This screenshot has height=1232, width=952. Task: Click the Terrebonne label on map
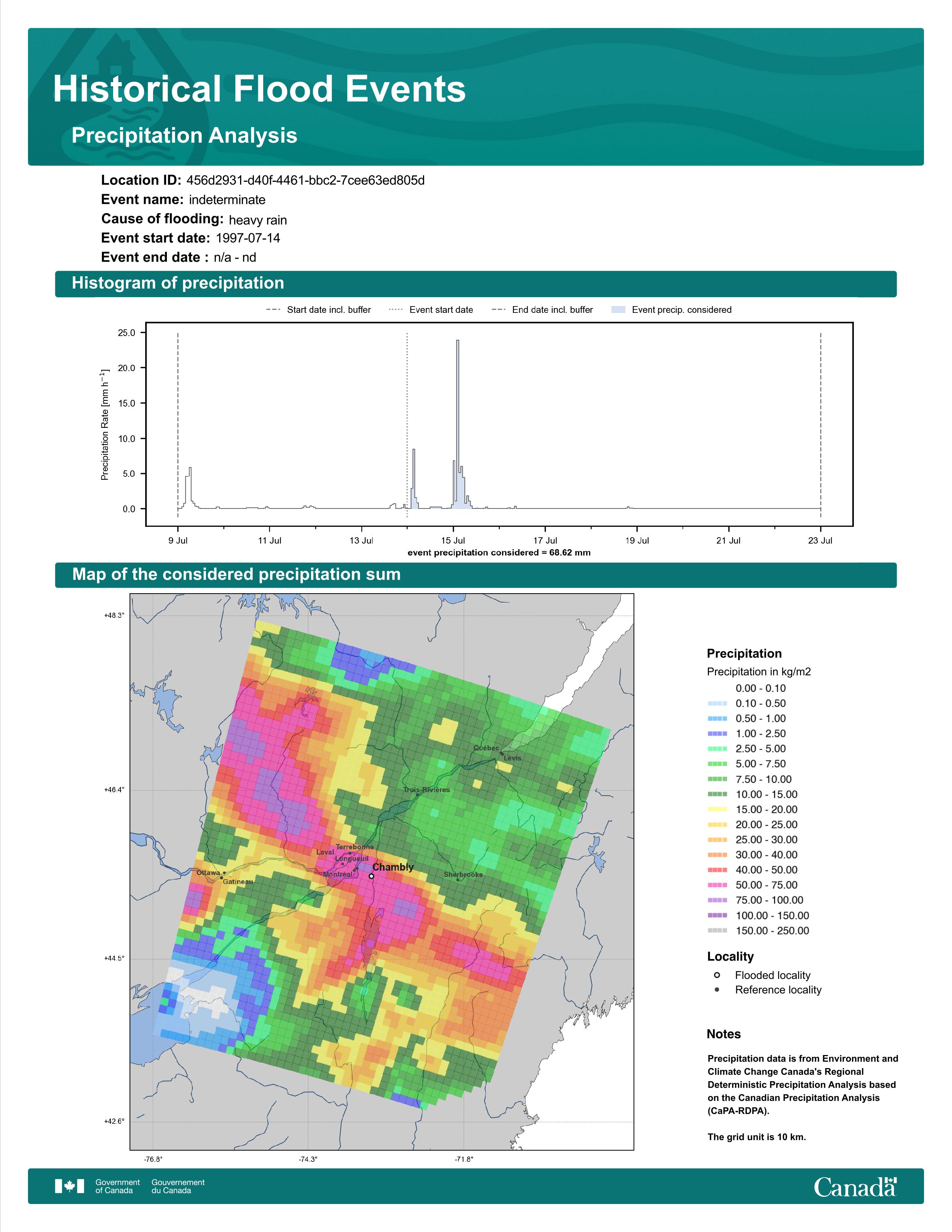(x=355, y=847)
